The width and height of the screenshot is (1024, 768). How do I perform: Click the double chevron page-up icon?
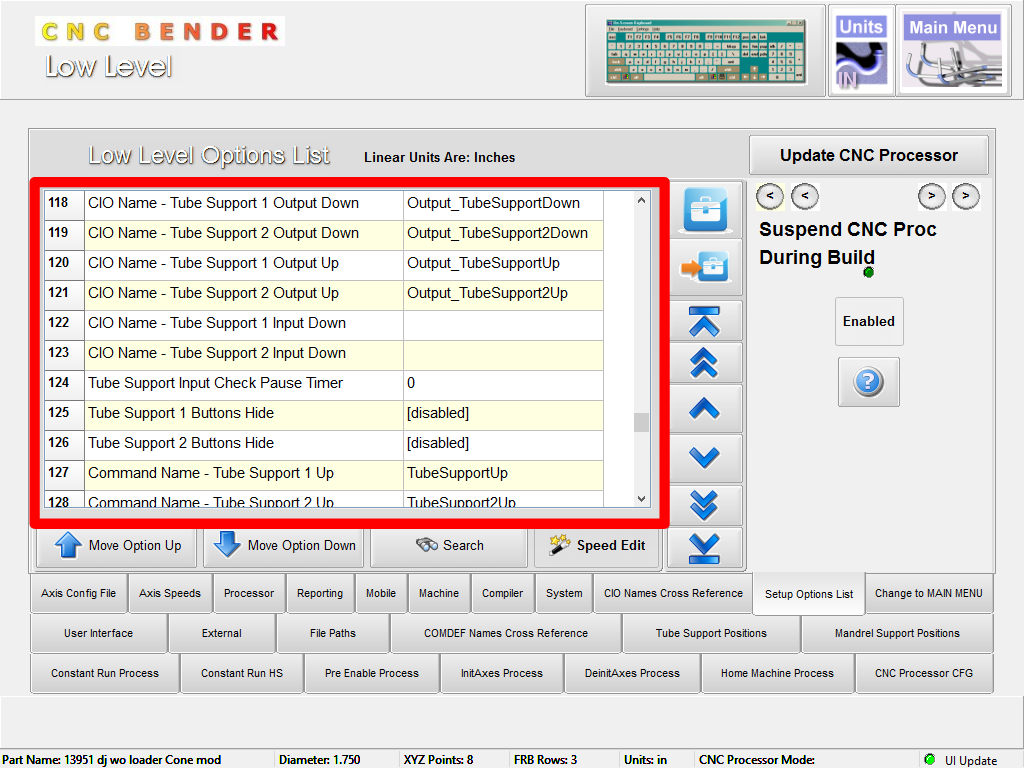coord(705,364)
